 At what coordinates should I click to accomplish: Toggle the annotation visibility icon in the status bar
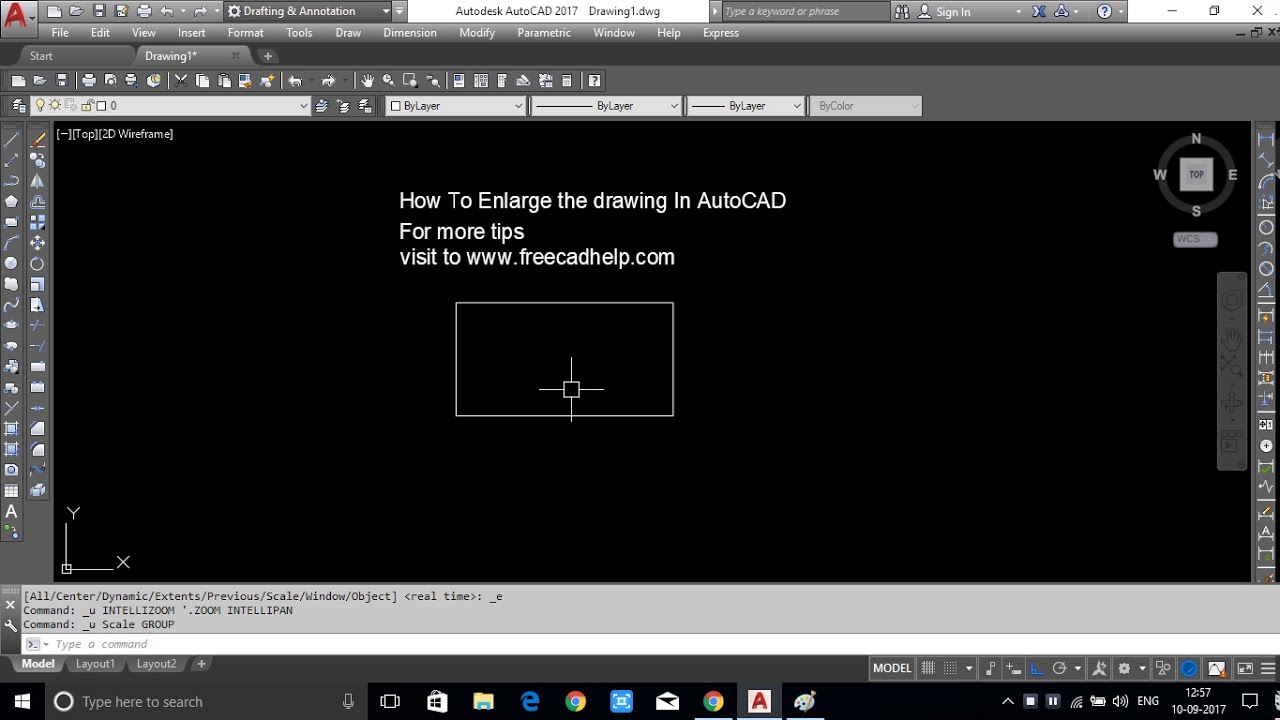[x=1099, y=668]
